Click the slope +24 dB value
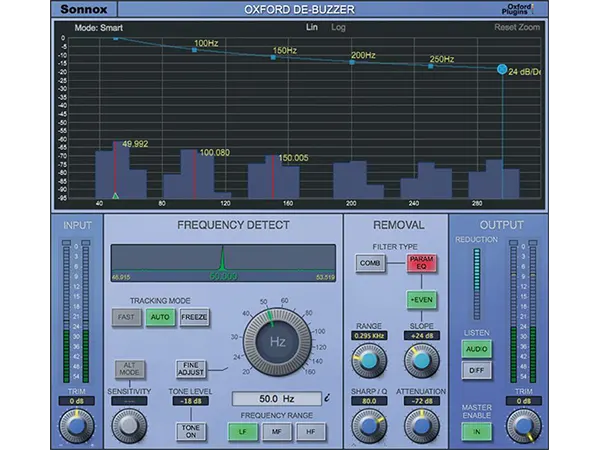Viewport: 600px width, 450px height. pos(421,336)
